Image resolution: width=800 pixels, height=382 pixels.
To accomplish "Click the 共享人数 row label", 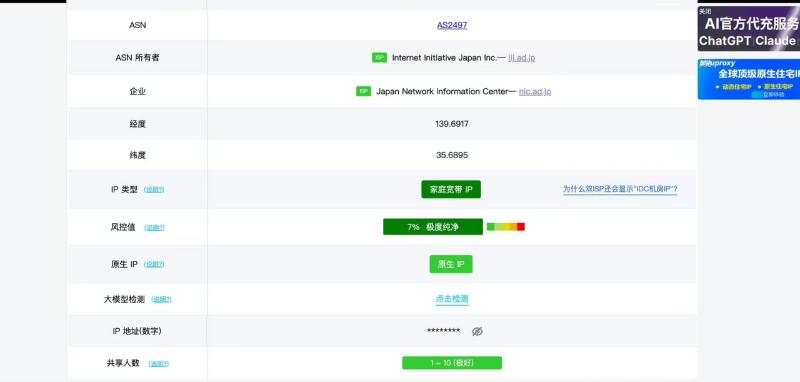I will (x=123, y=363).
